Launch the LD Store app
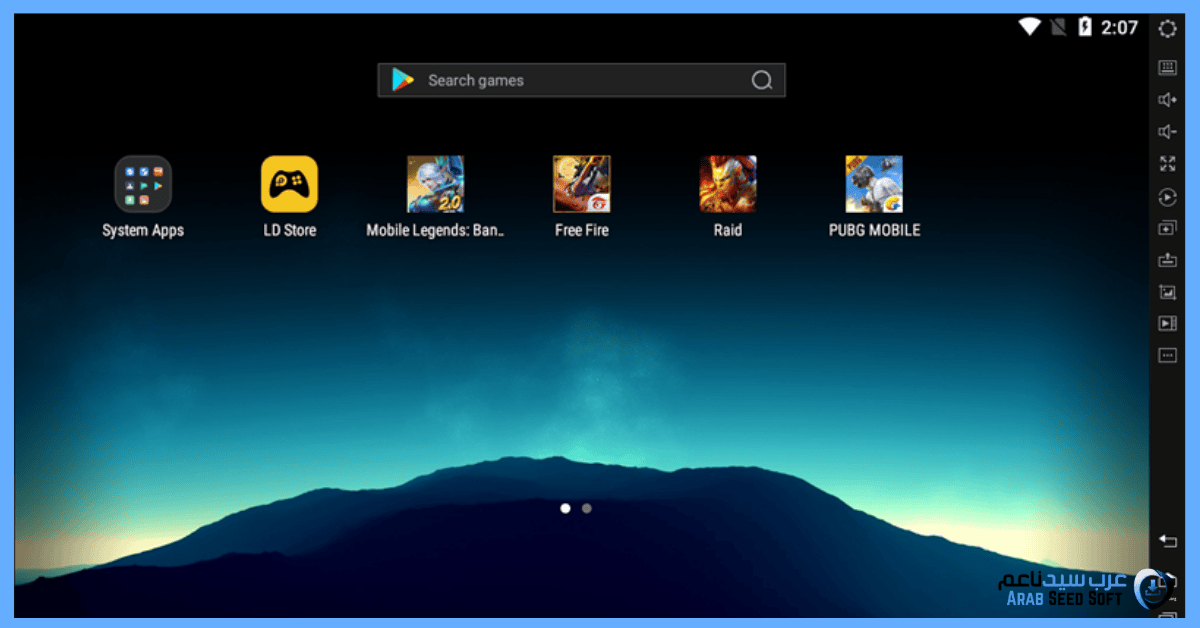1200x628 pixels. 289,185
